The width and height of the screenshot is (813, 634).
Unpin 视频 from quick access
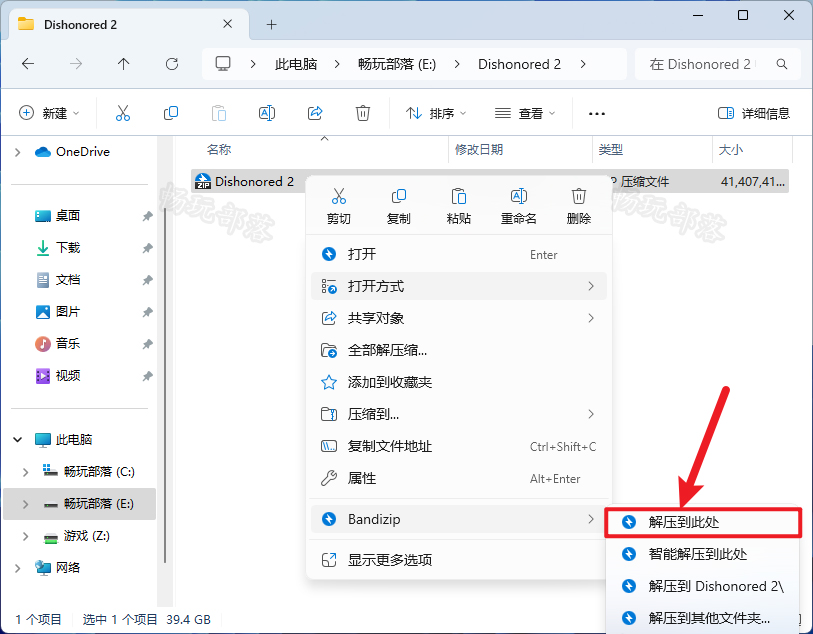[x=147, y=376]
